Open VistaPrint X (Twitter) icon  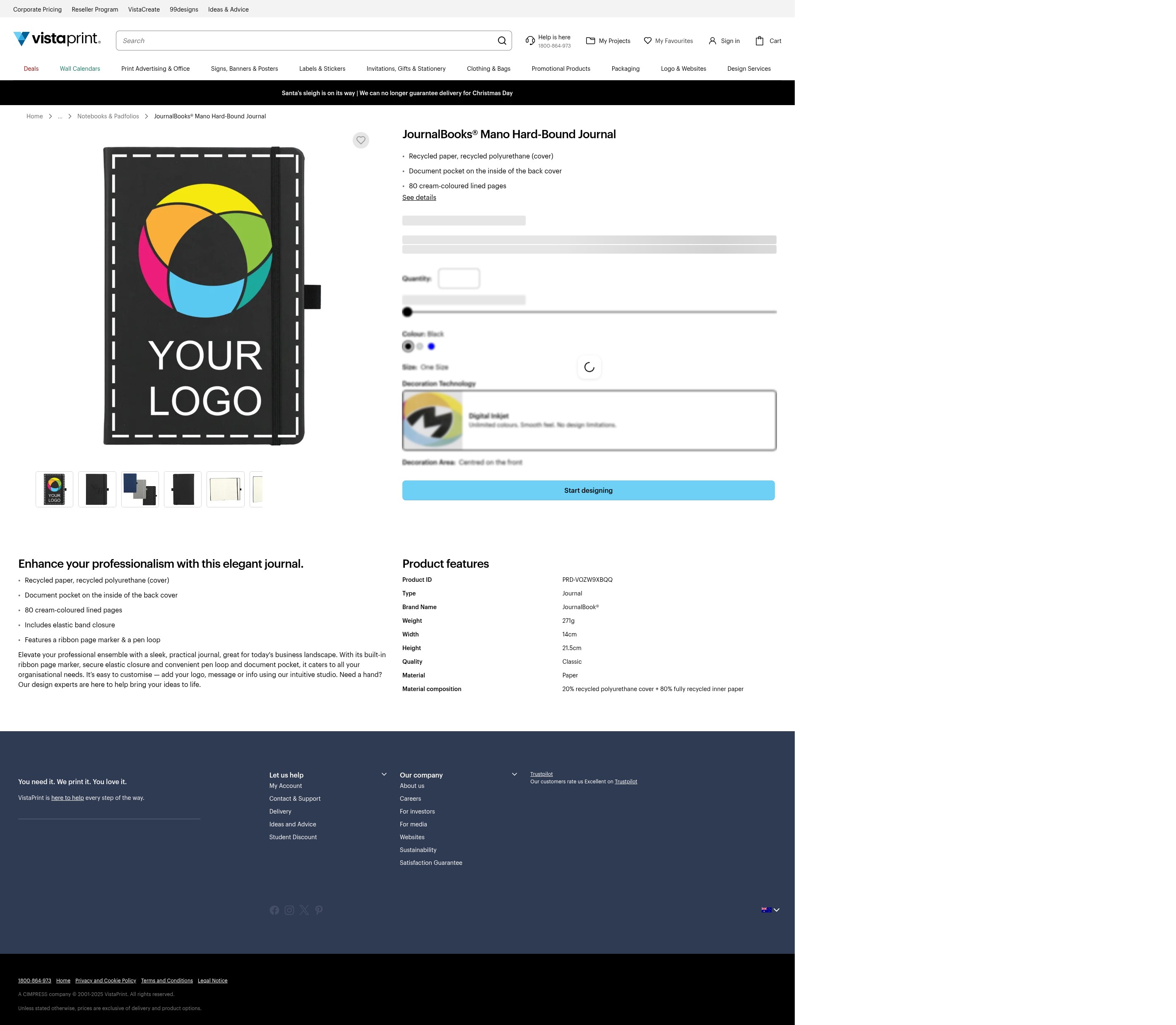(304, 910)
